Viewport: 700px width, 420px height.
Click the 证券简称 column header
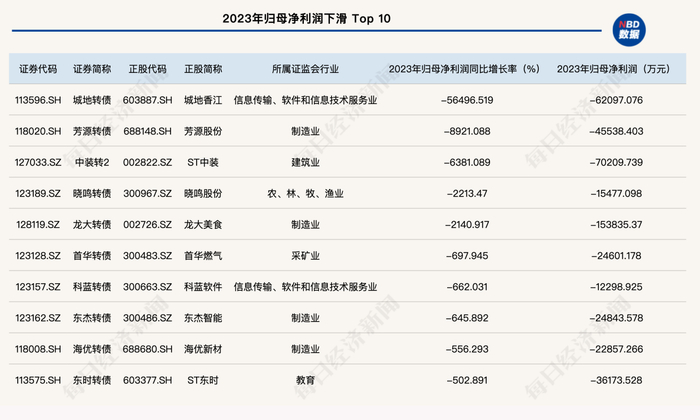coord(92,69)
